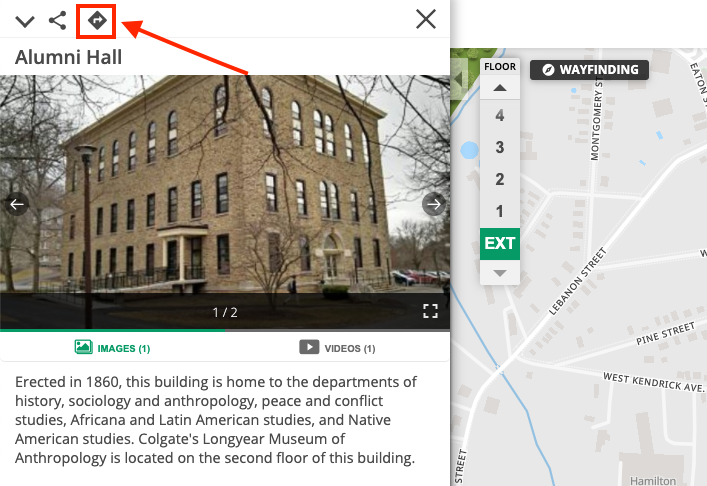Click the image slideshow progress bar
Viewport: 707px width, 486px height.
coord(225,330)
